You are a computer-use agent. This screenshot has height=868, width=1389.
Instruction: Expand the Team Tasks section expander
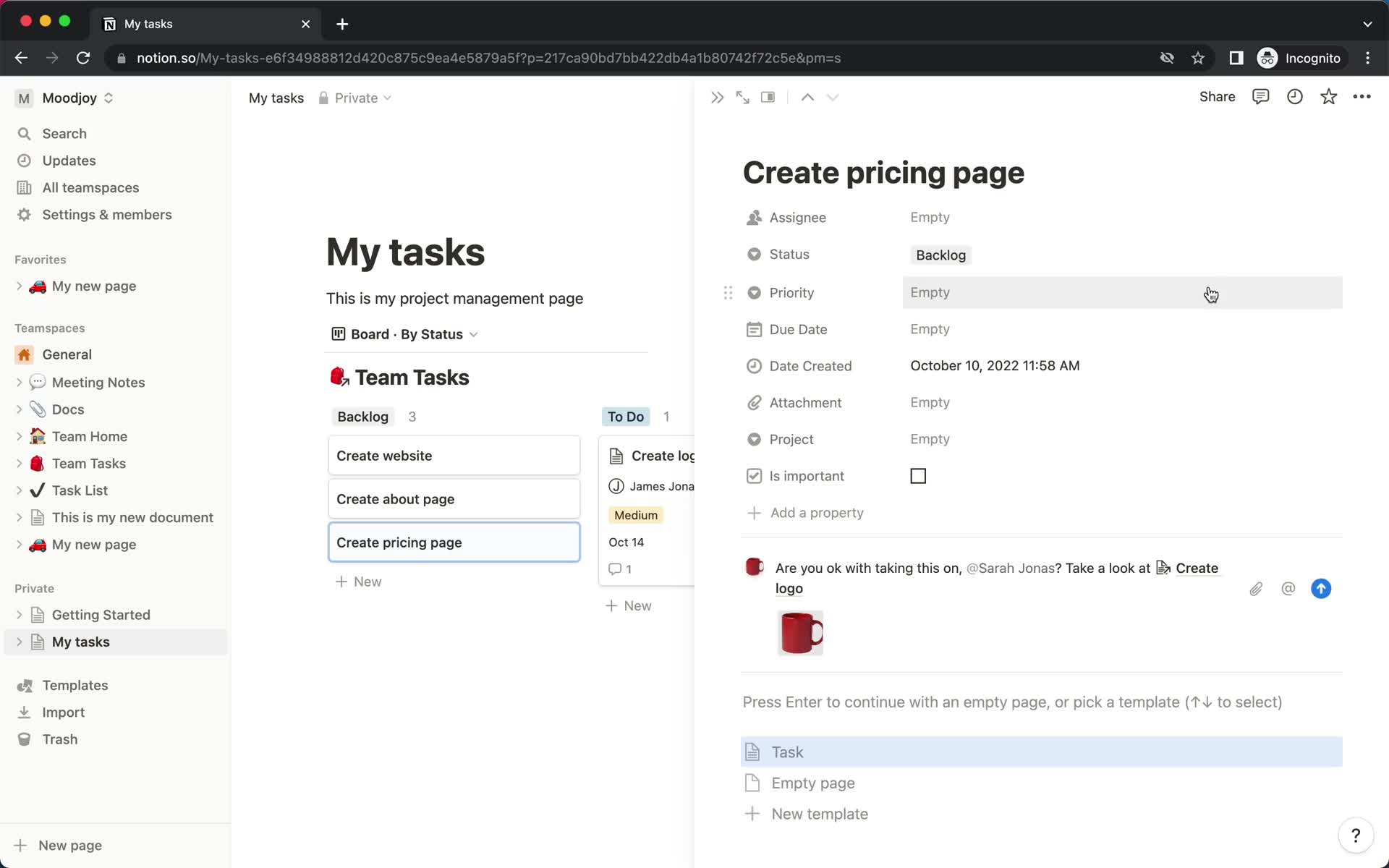pyautogui.click(x=20, y=463)
